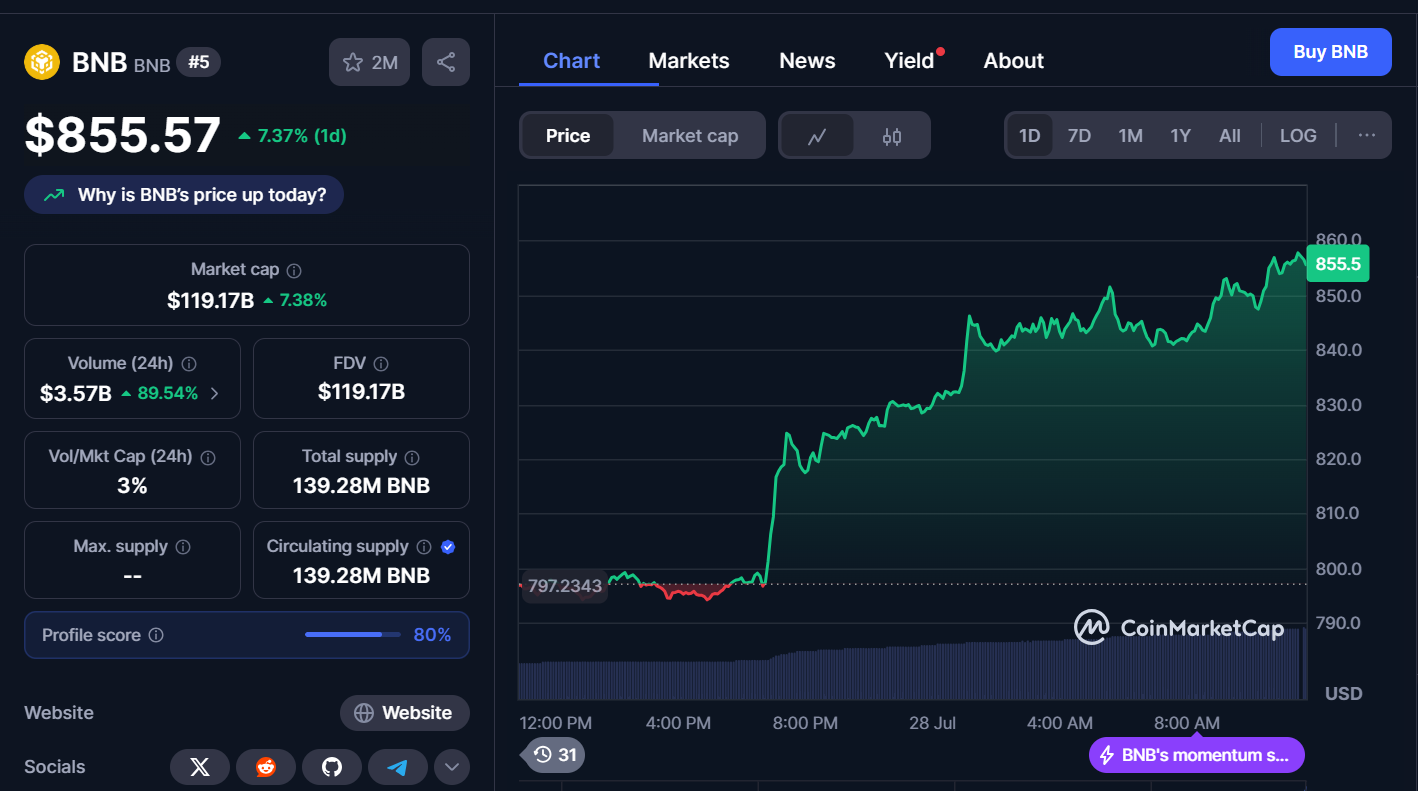Screen dimensions: 1418x791
Task: Click the Profile score info icon
Action: pos(156,635)
